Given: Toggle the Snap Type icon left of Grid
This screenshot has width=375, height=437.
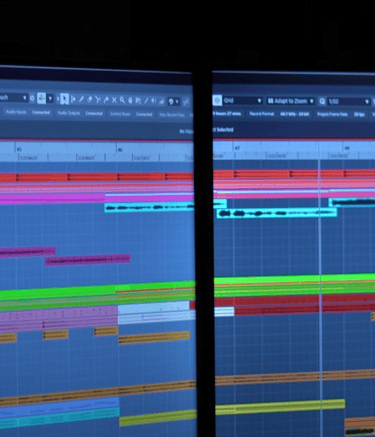Looking at the screenshot, I should [x=217, y=100].
